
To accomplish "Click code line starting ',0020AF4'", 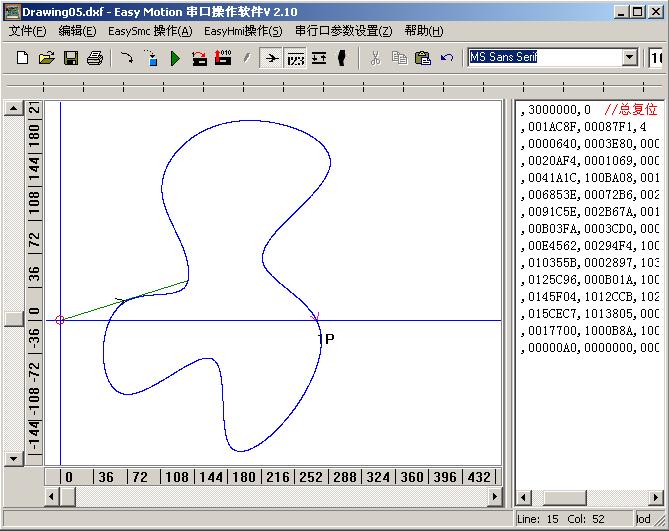I will coord(589,160).
